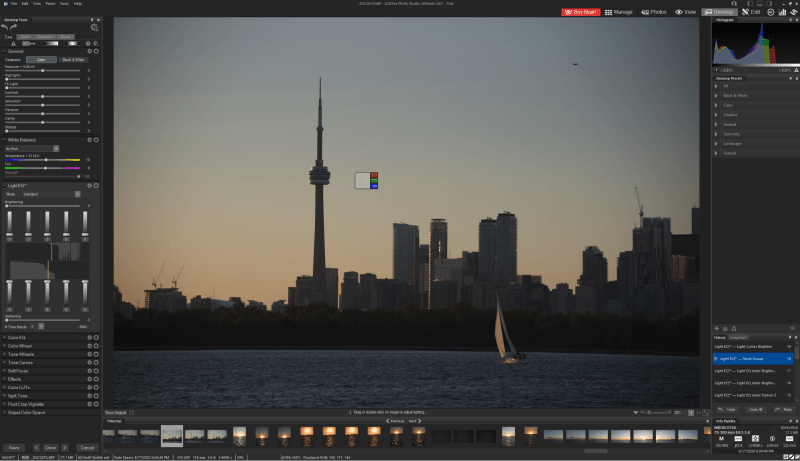Click the exposure warning triangle in Tune toolbar
This screenshot has width=800, height=461.
pyautogui.click(x=13, y=44)
